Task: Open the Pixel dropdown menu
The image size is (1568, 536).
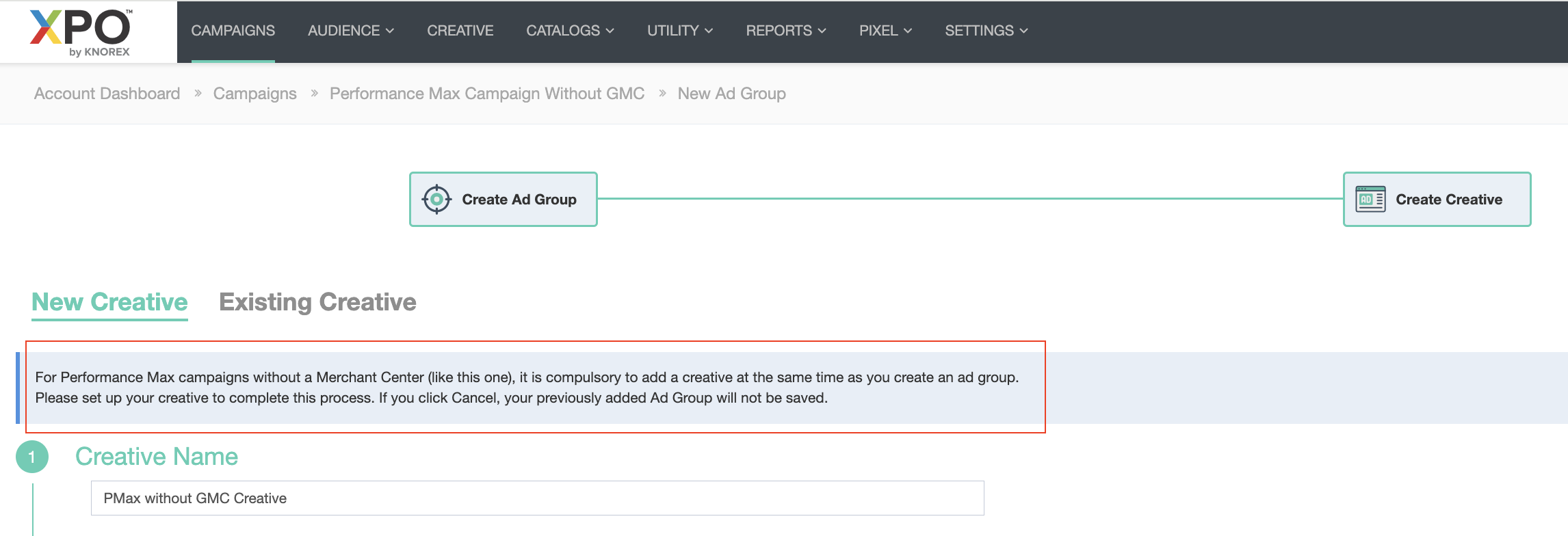Action: click(x=885, y=31)
